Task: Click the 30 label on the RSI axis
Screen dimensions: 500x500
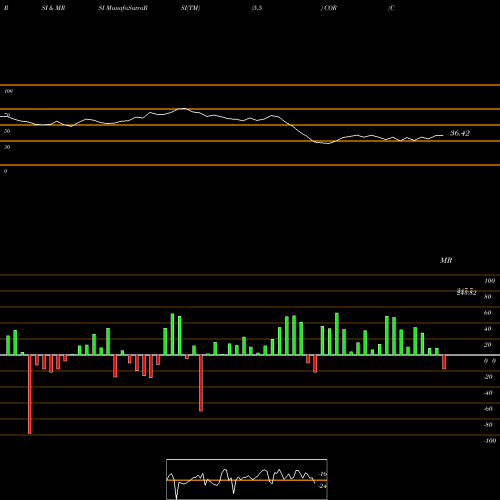Action: point(7,147)
